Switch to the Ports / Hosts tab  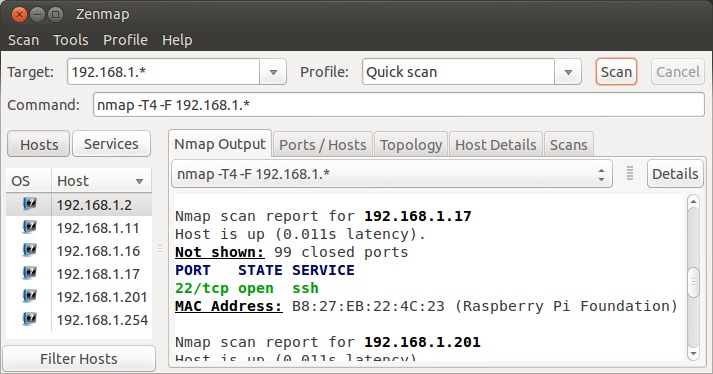pos(322,145)
